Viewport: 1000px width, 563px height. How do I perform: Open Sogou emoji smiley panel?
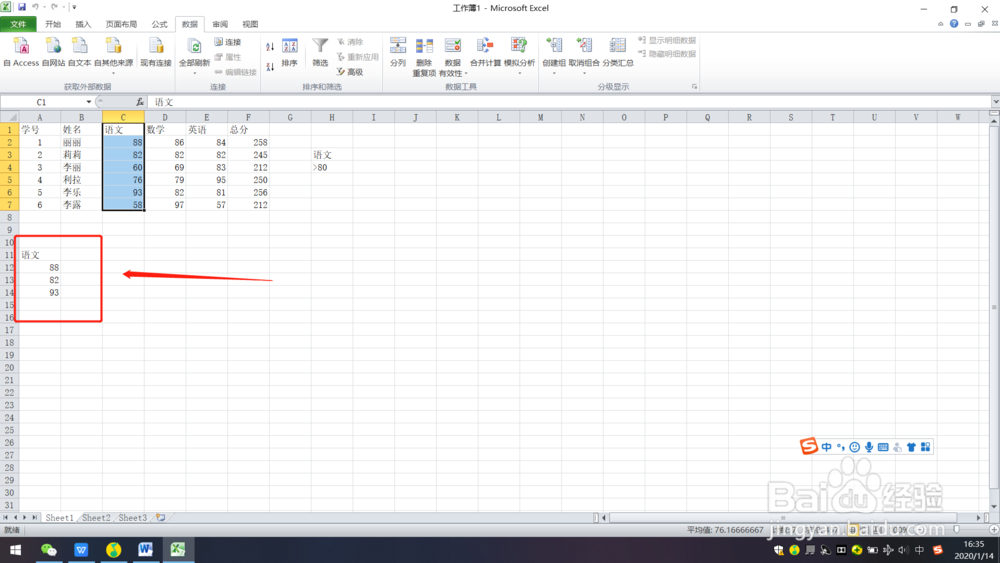tap(855, 447)
